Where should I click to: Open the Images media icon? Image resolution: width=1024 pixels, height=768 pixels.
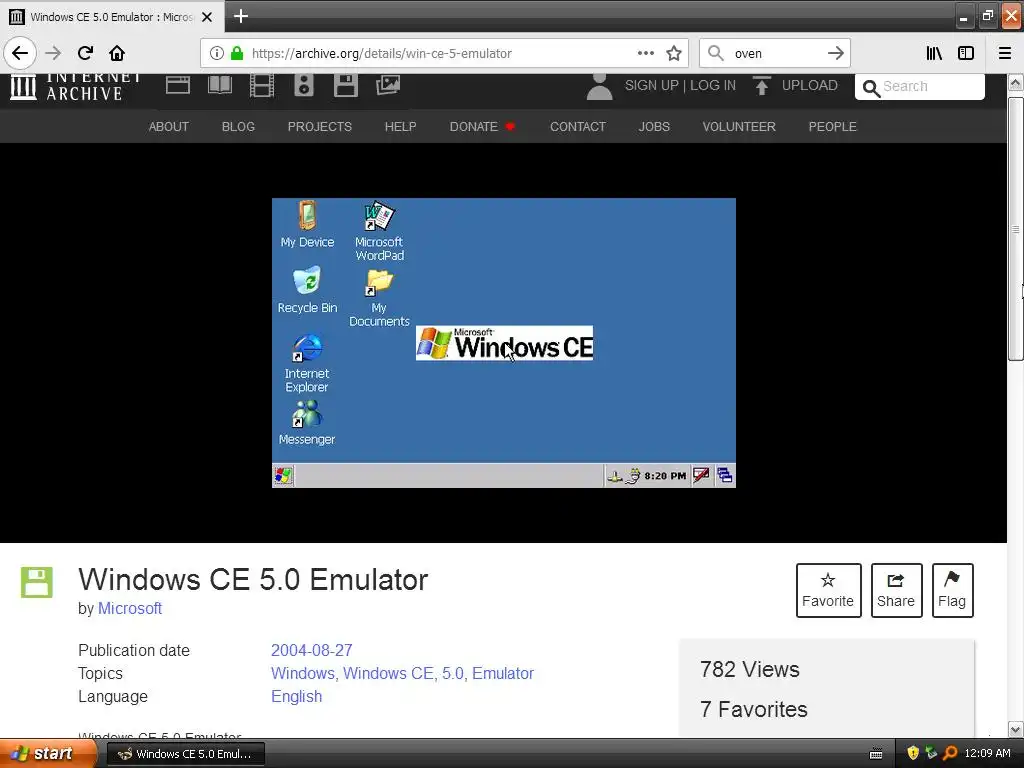click(x=388, y=85)
